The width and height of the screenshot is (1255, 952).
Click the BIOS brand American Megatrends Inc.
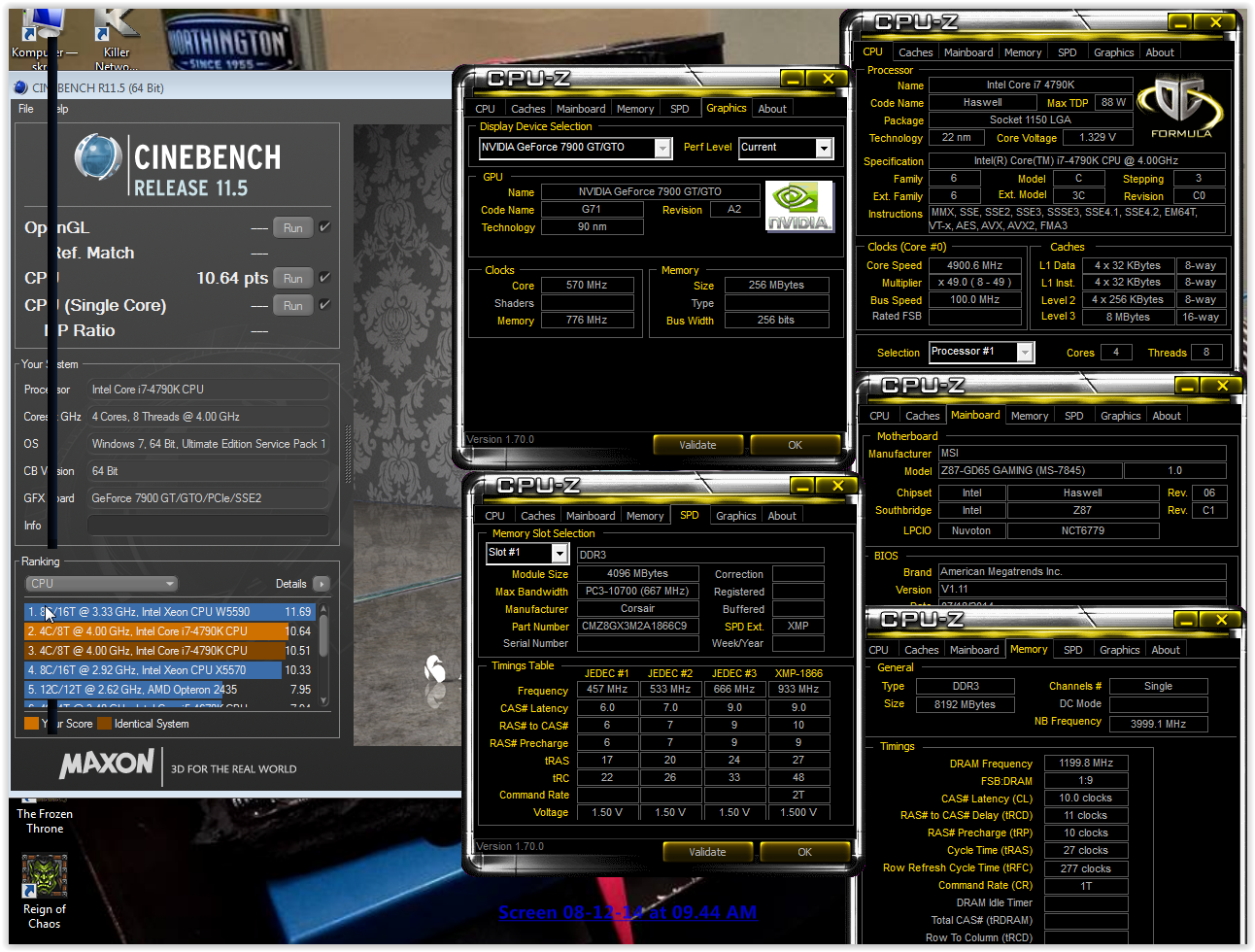(x=1081, y=571)
